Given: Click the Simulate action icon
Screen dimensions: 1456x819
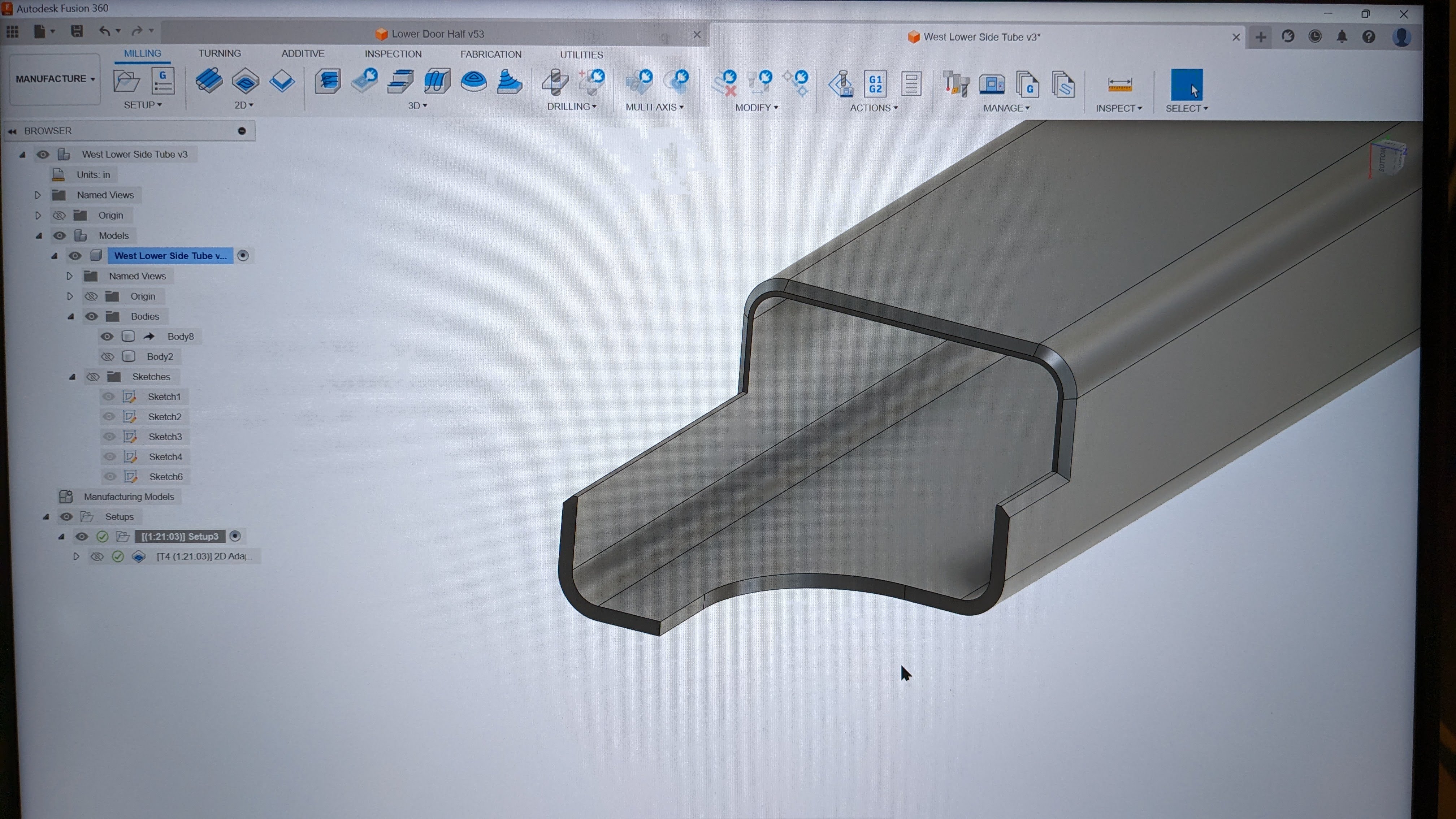Looking at the screenshot, I should [x=841, y=84].
